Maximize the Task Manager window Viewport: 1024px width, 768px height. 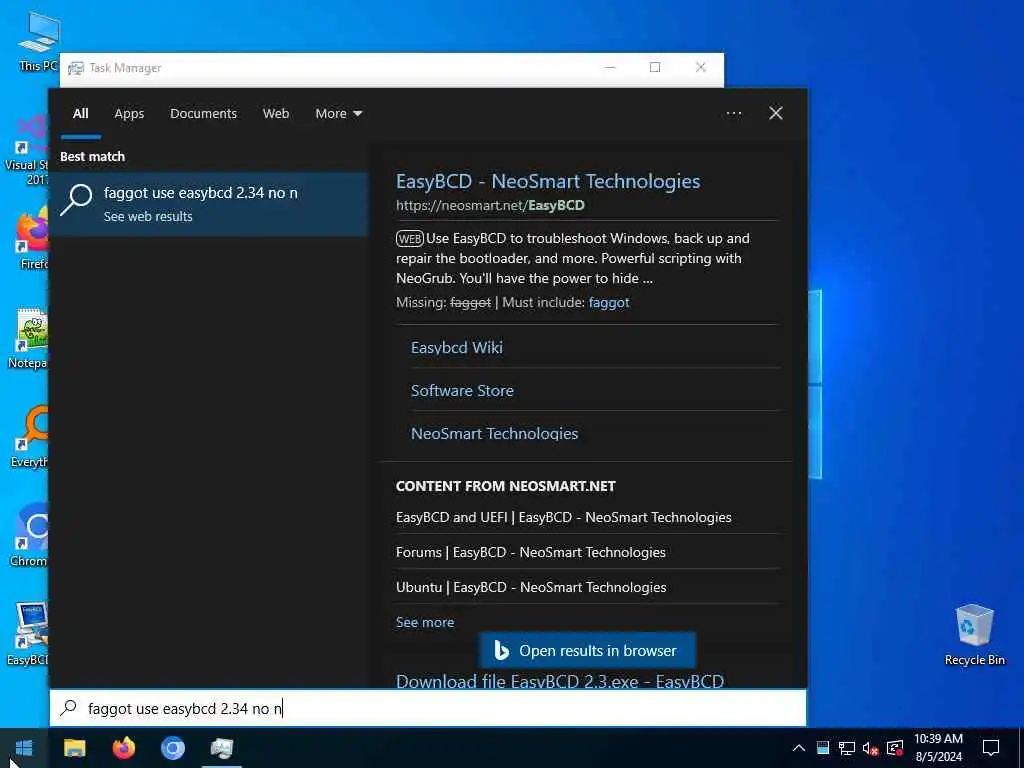(655, 67)
